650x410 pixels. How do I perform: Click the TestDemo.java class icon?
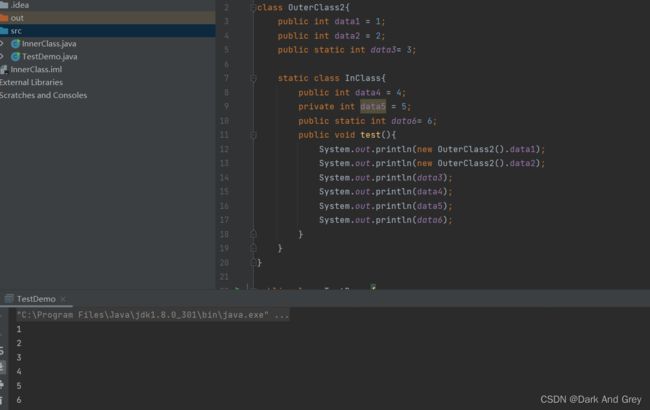click(16, 56)
